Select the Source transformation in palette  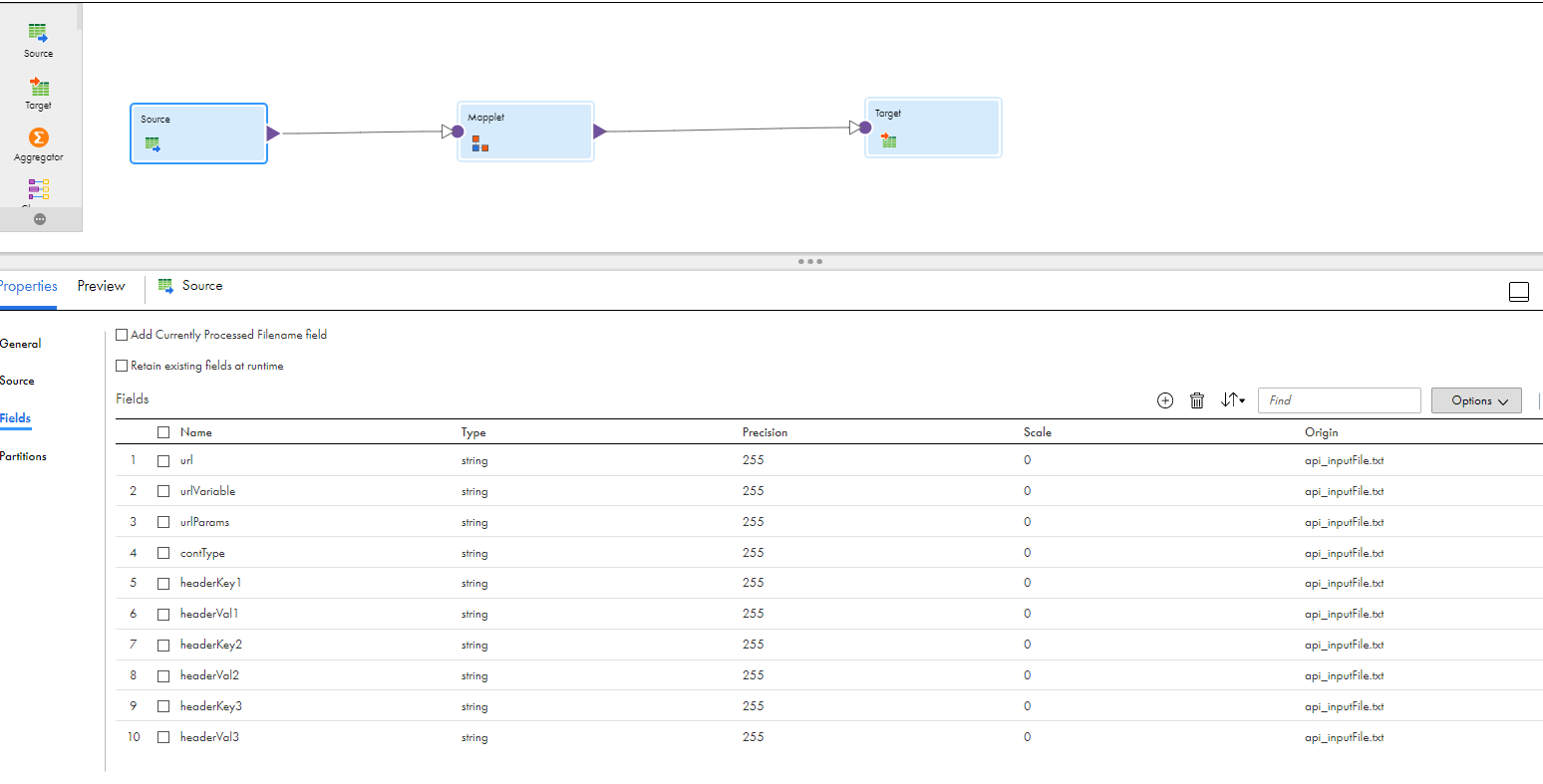pos(38,41)
